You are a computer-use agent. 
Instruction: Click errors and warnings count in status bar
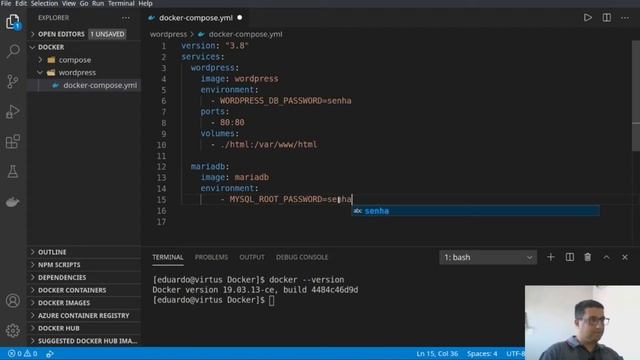point(22,353)
